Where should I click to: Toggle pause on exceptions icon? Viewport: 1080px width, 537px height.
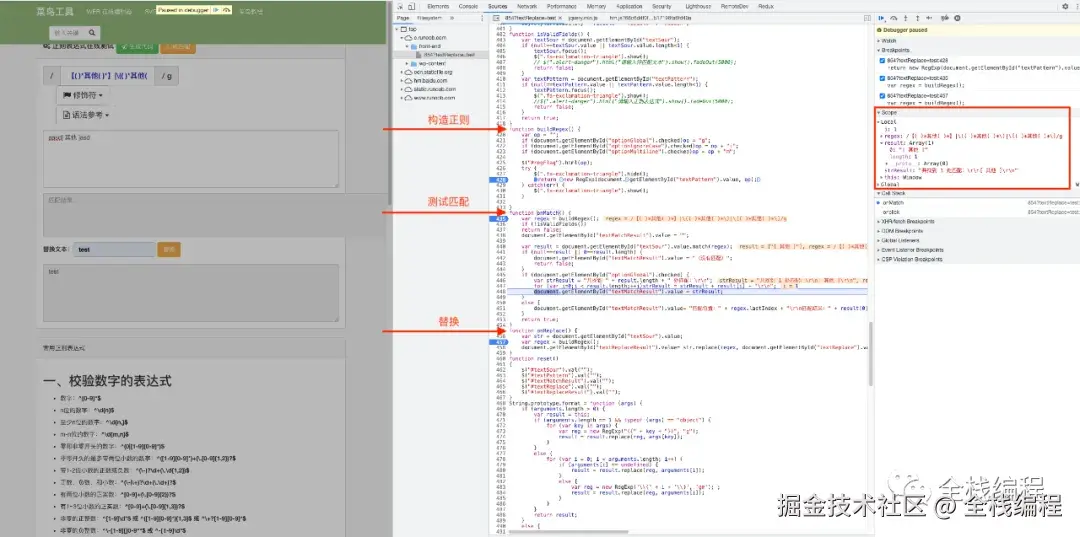[957, 19]
